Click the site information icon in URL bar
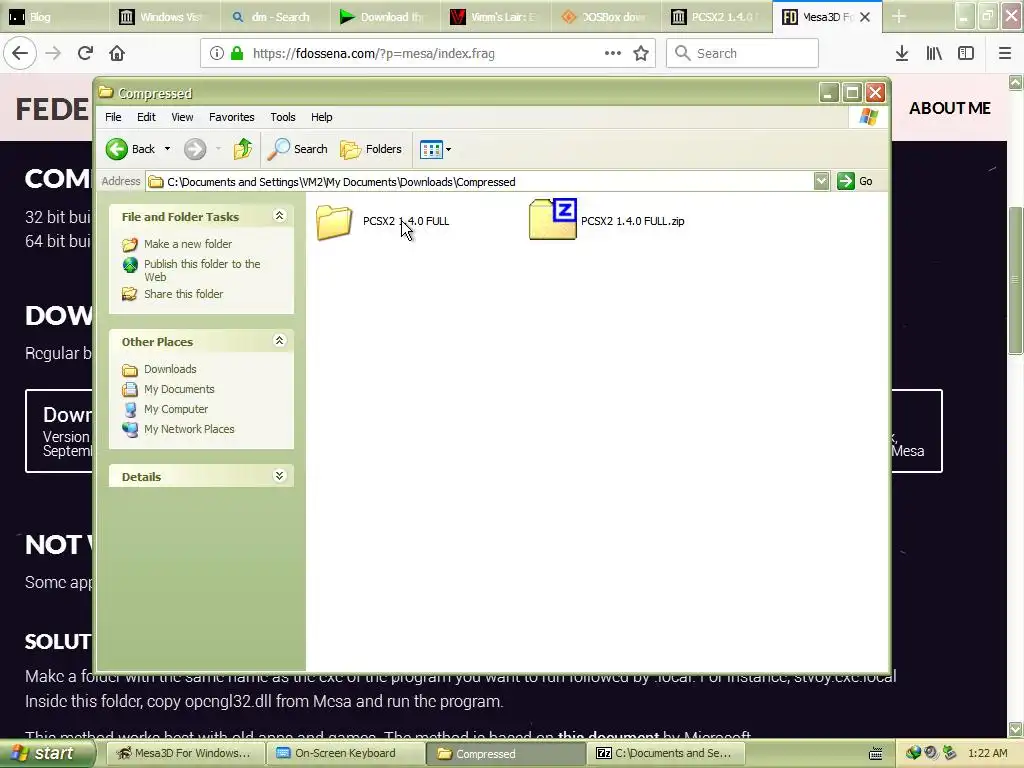 [x=217, y=54]
